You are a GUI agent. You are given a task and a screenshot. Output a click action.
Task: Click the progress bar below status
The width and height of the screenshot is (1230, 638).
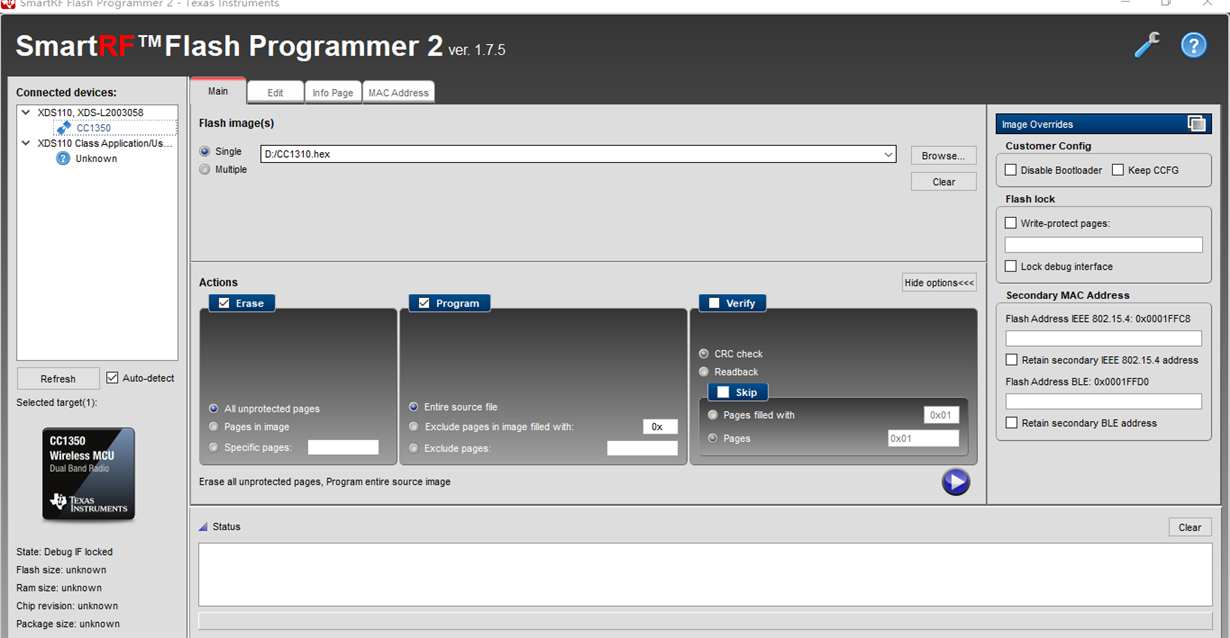(705, 621)
